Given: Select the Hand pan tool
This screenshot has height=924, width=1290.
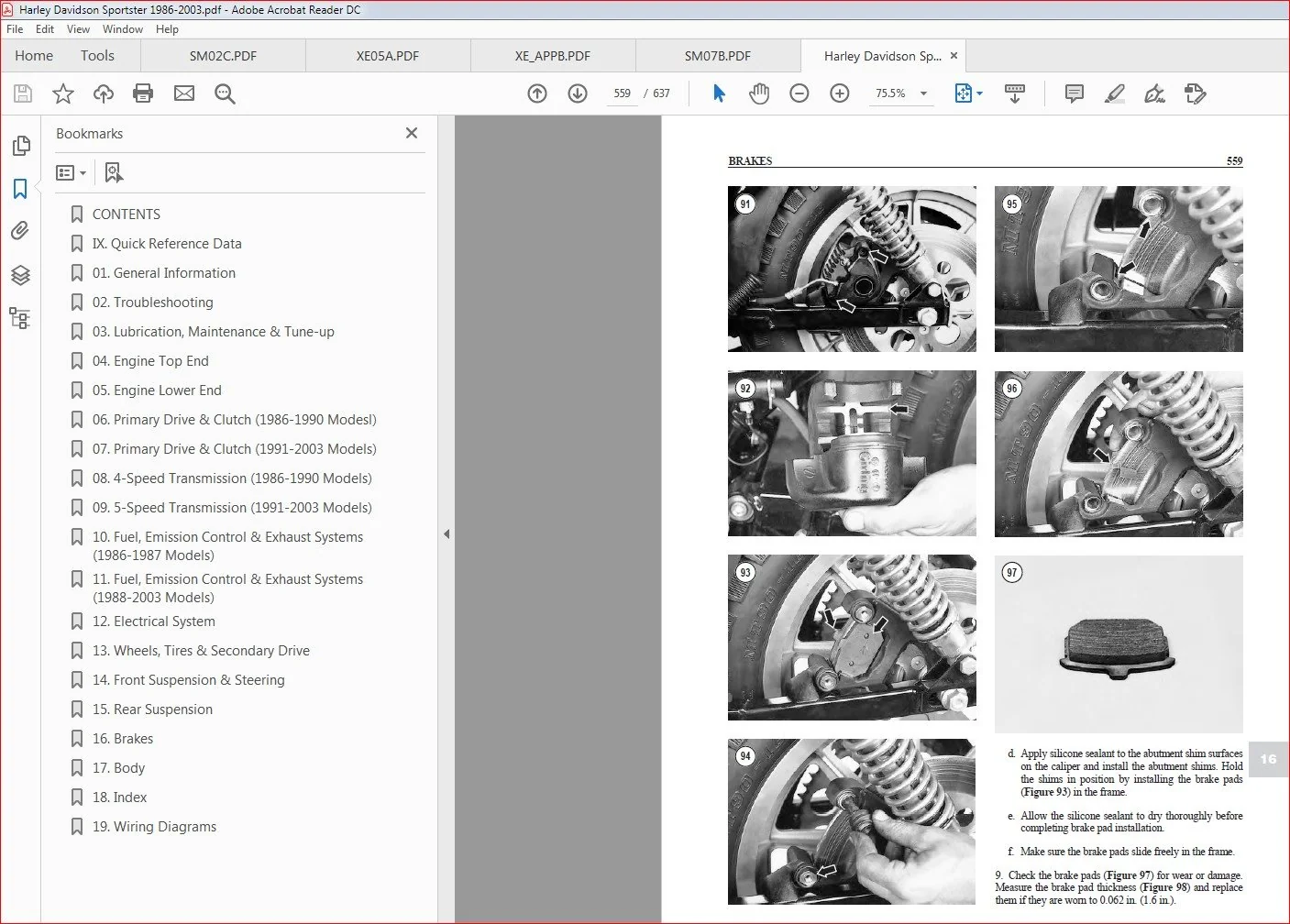Looking at the screenshot, I should coord(759,93).
